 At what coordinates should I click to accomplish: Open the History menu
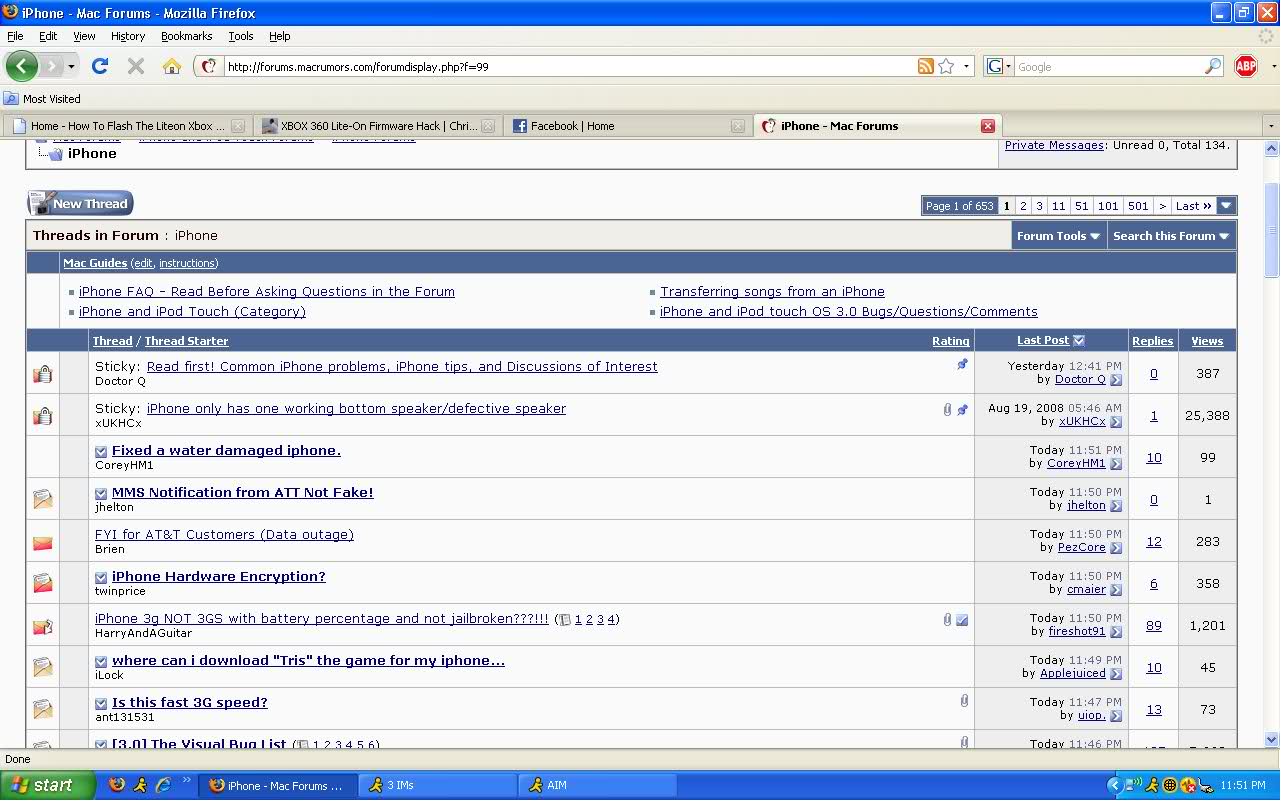pos(128,36)
